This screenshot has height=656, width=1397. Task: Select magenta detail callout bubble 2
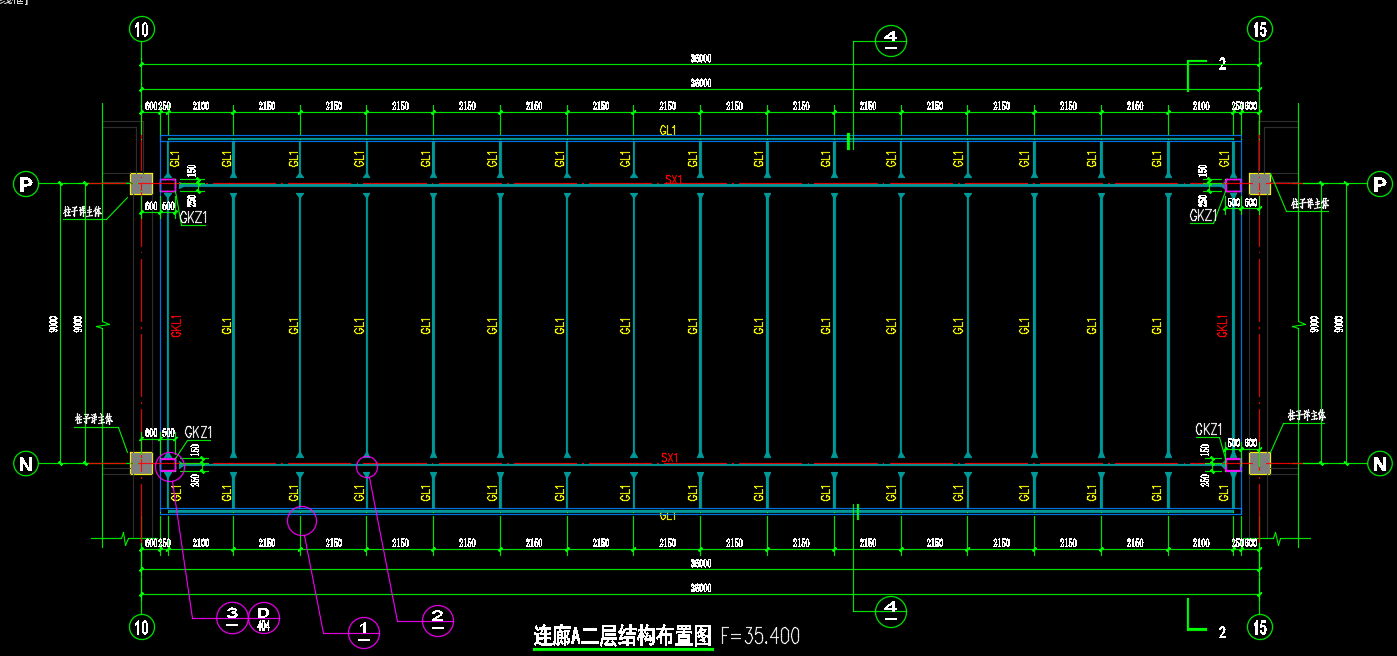437,619
